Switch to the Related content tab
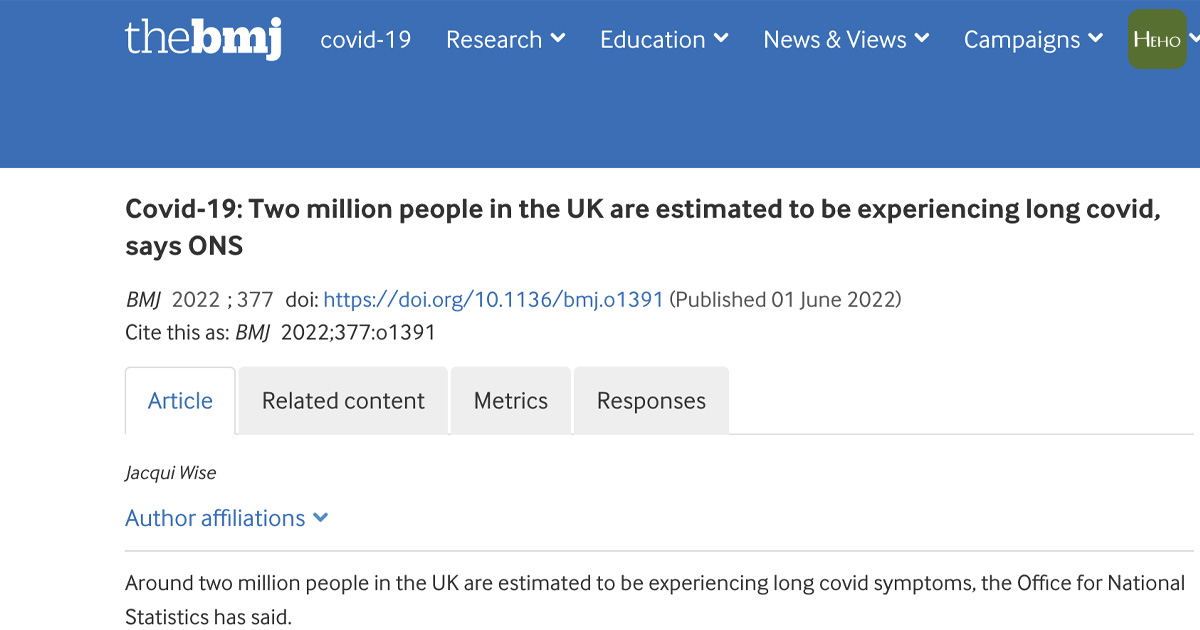 point(343,401)
